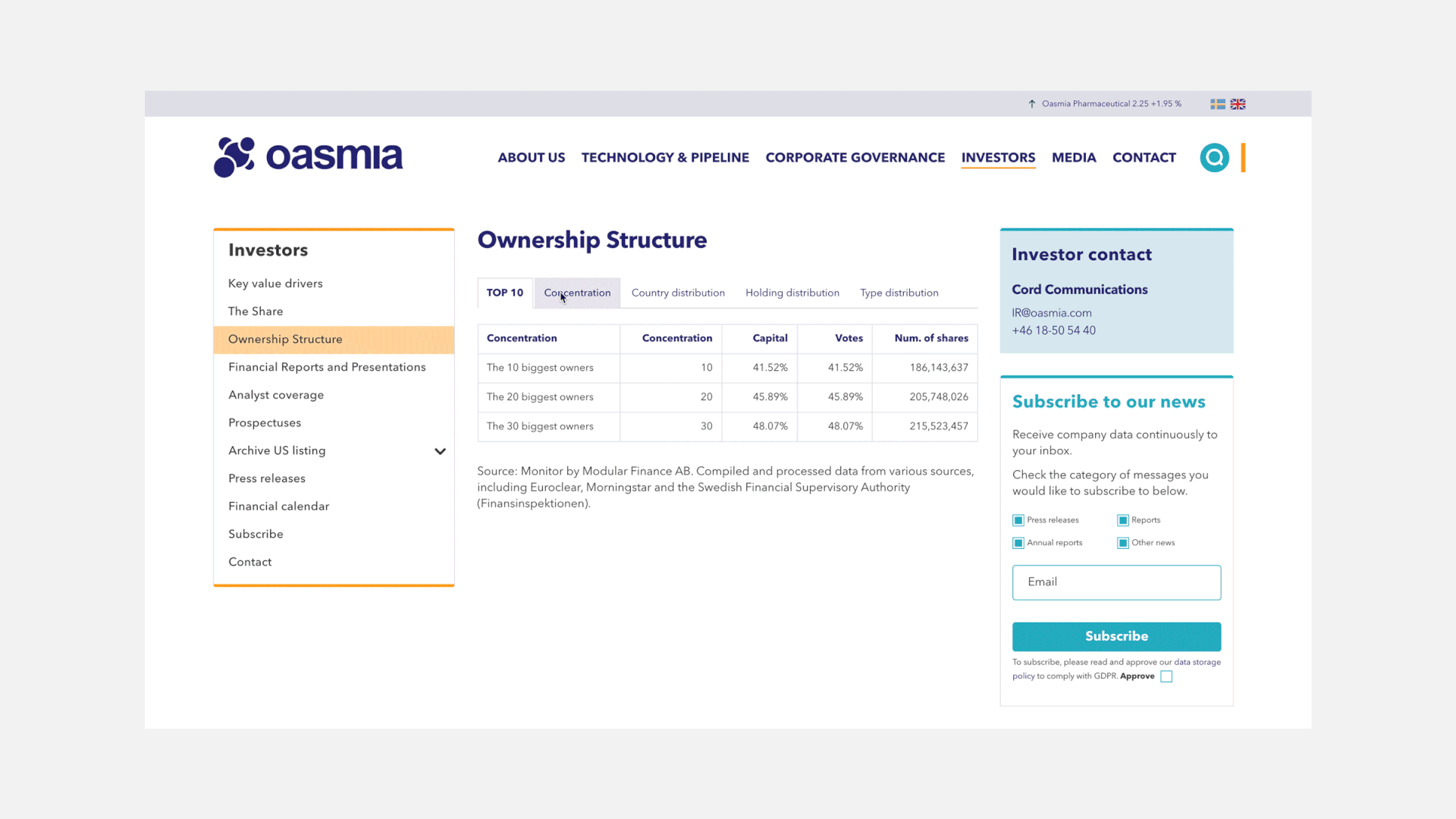
Task: Open Subscribe in the sidebar
Action: [256, 535]
